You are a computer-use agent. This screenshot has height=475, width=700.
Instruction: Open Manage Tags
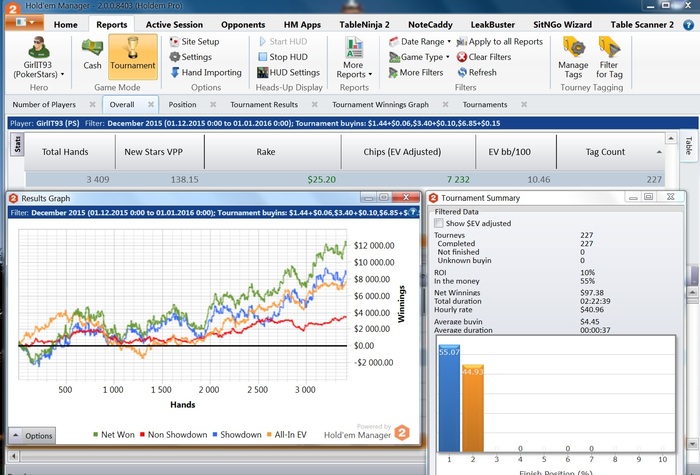[x=573, y=58]
